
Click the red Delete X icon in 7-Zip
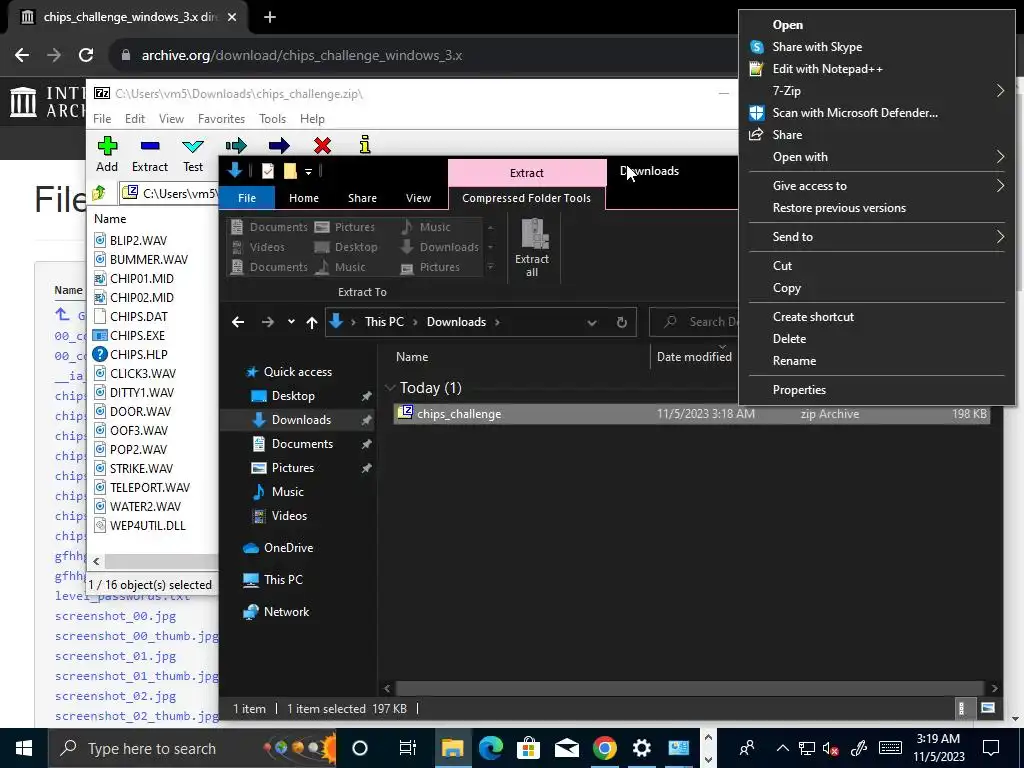(322, 145)
